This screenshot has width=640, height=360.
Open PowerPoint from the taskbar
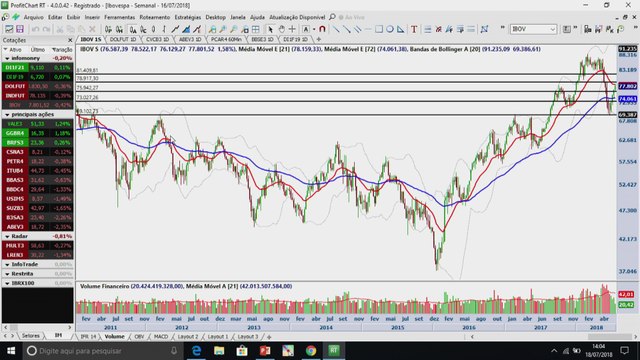click(x=265, y=351)
